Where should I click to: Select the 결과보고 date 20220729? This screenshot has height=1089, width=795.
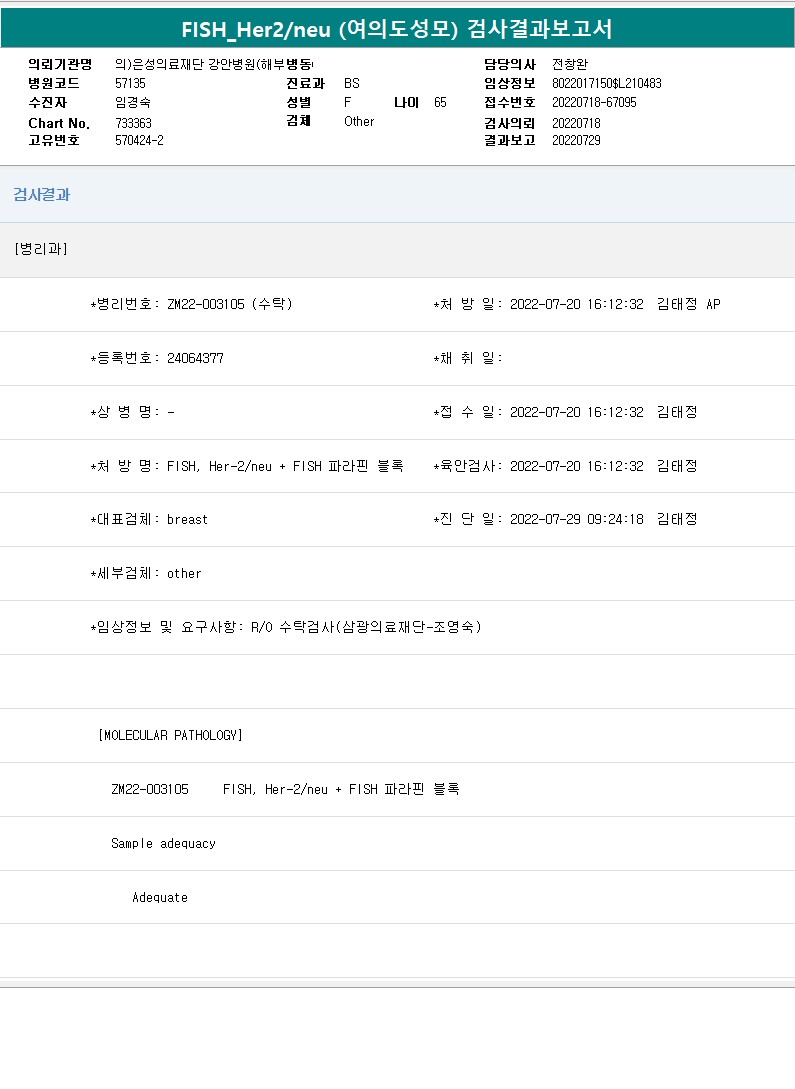[576, 141]
